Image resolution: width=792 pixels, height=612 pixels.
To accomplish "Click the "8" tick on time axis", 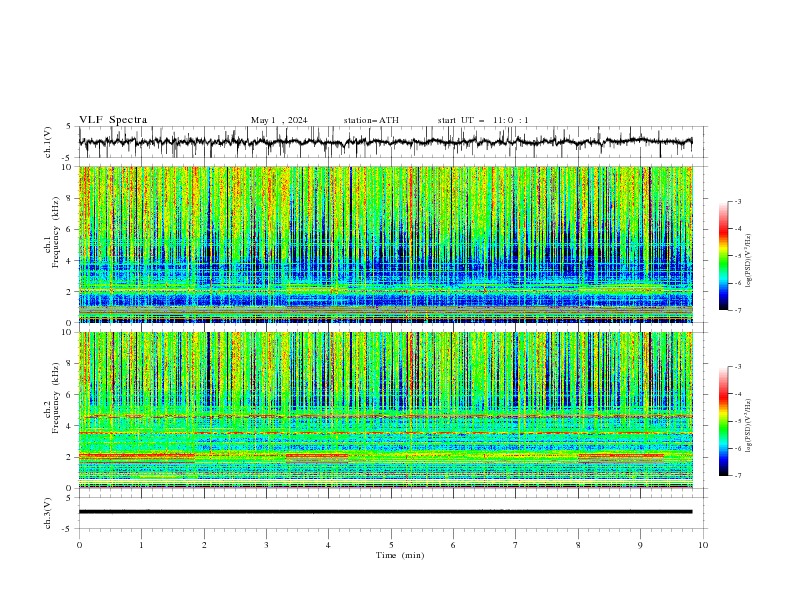I will [x=578, y=545].
